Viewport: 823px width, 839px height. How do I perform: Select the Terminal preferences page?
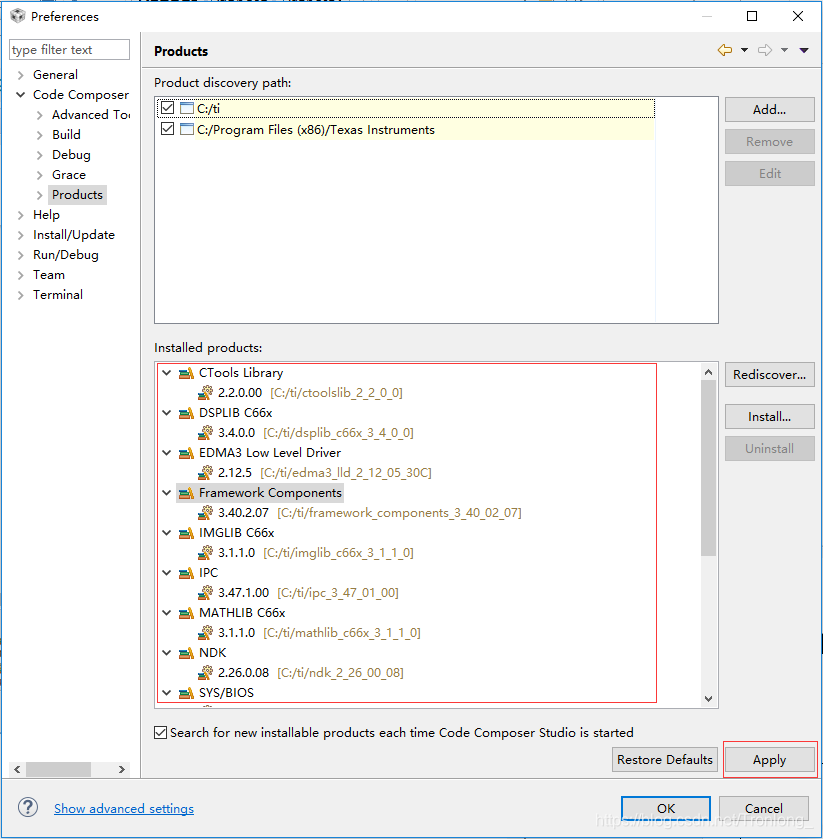58,295
